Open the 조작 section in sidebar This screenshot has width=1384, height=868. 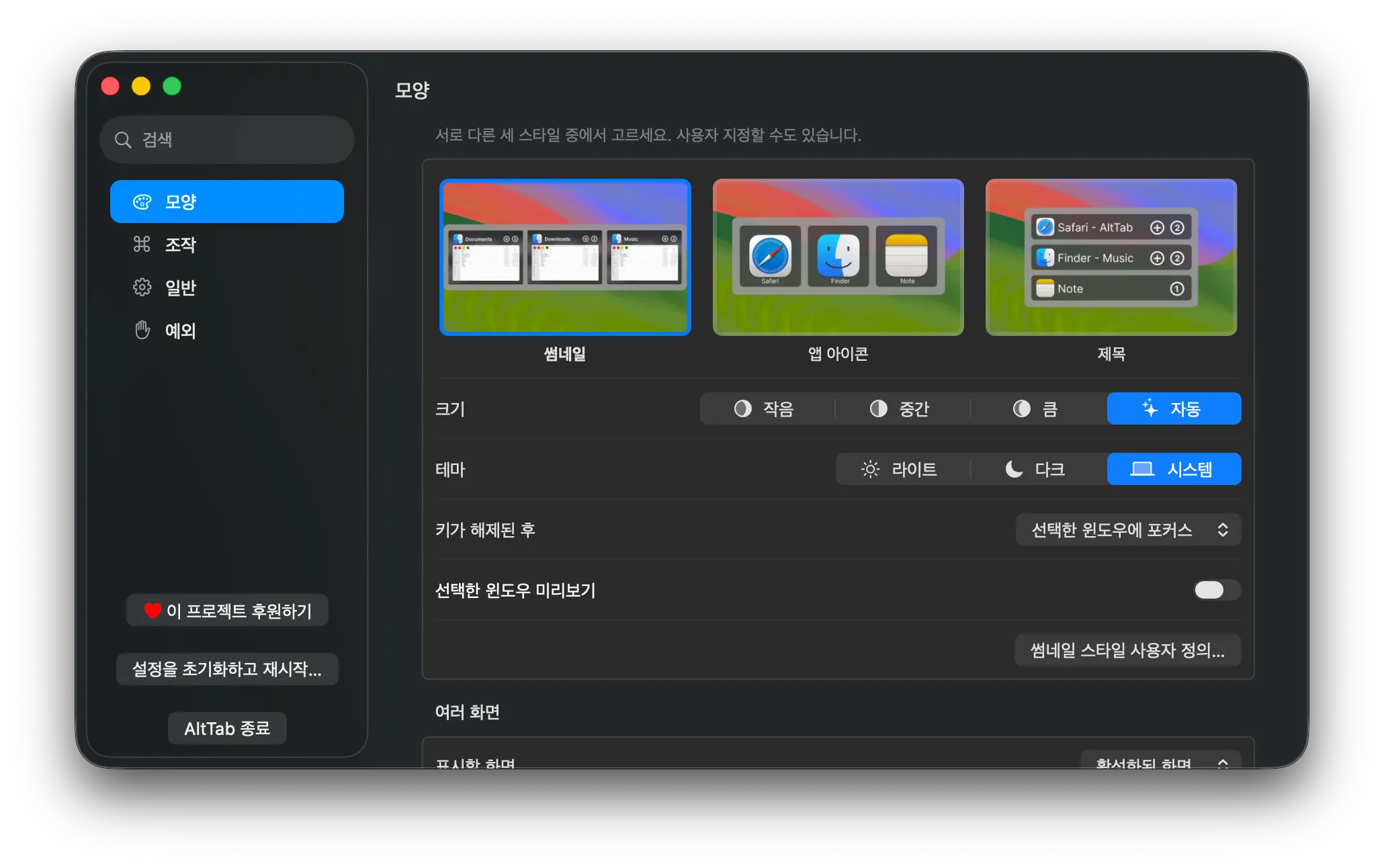coord(227,245)
